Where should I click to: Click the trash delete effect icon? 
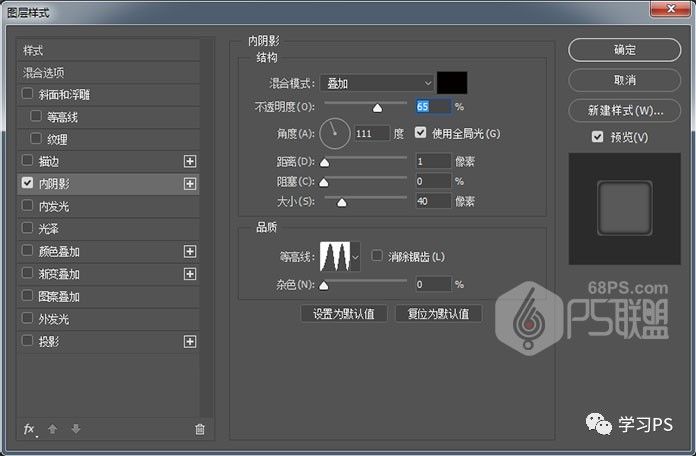pos(200,429)
